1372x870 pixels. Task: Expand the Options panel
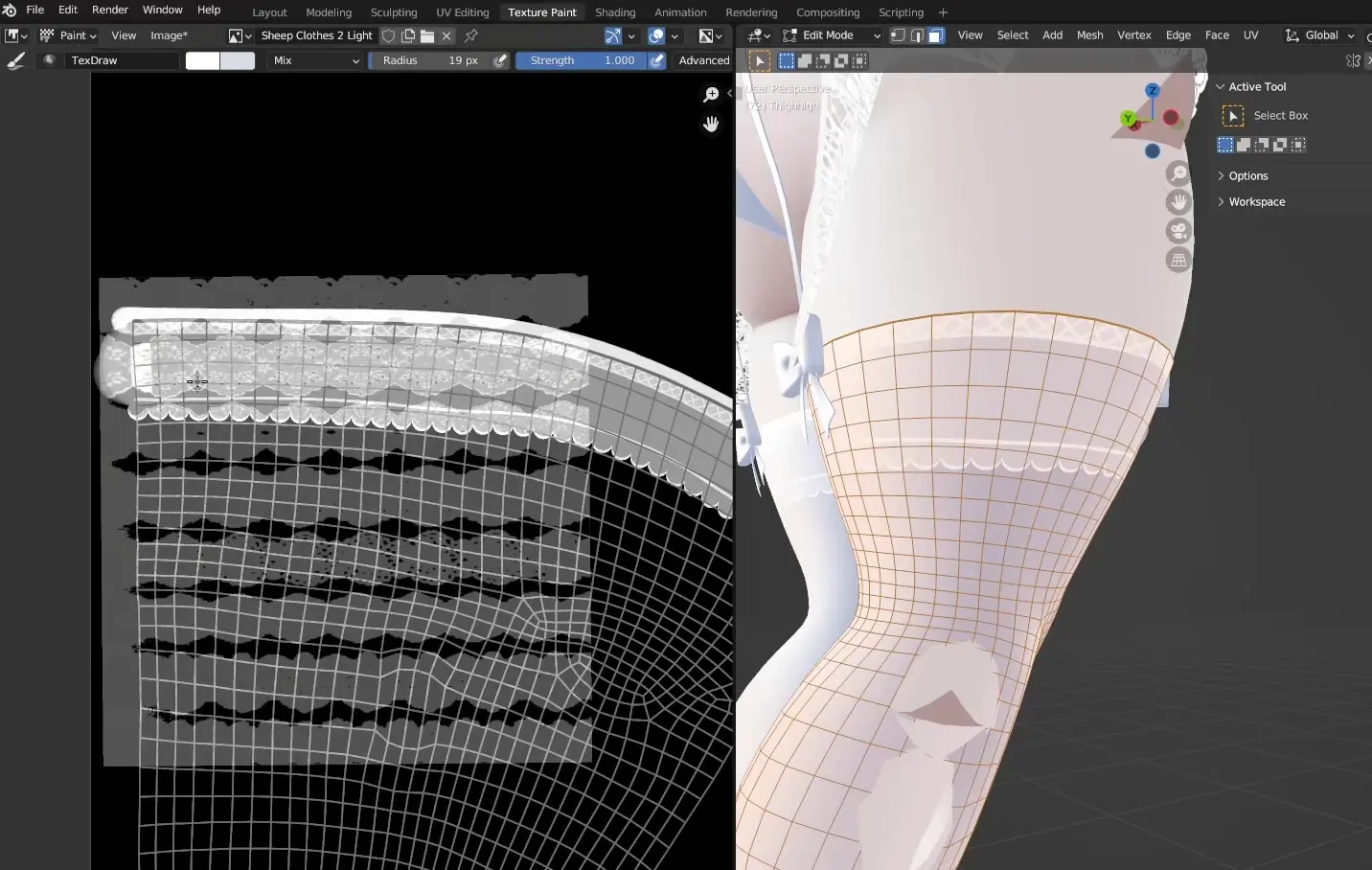click(x=1247, y=176)
